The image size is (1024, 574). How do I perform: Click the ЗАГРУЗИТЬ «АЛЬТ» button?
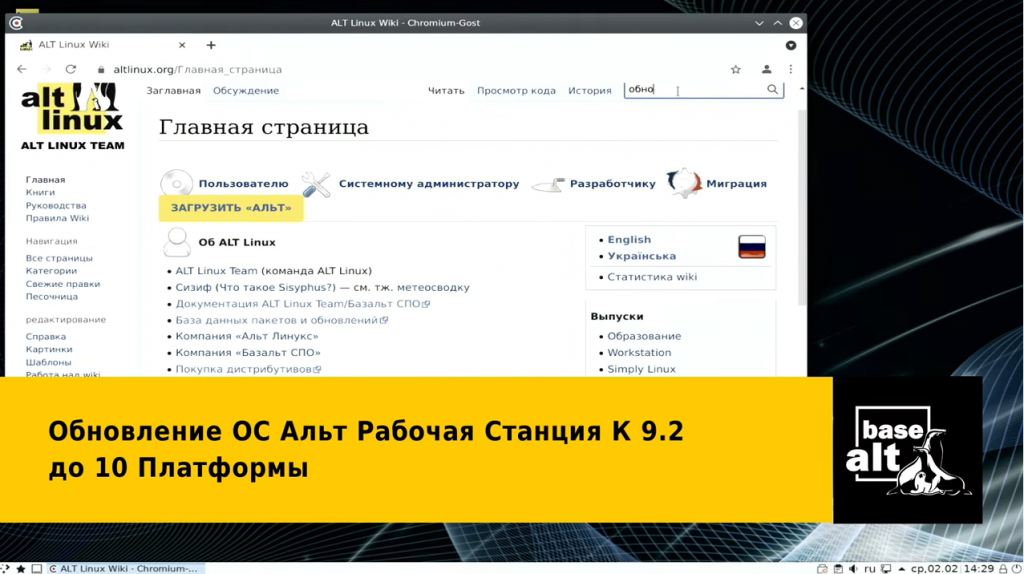[x=231, y=208]
